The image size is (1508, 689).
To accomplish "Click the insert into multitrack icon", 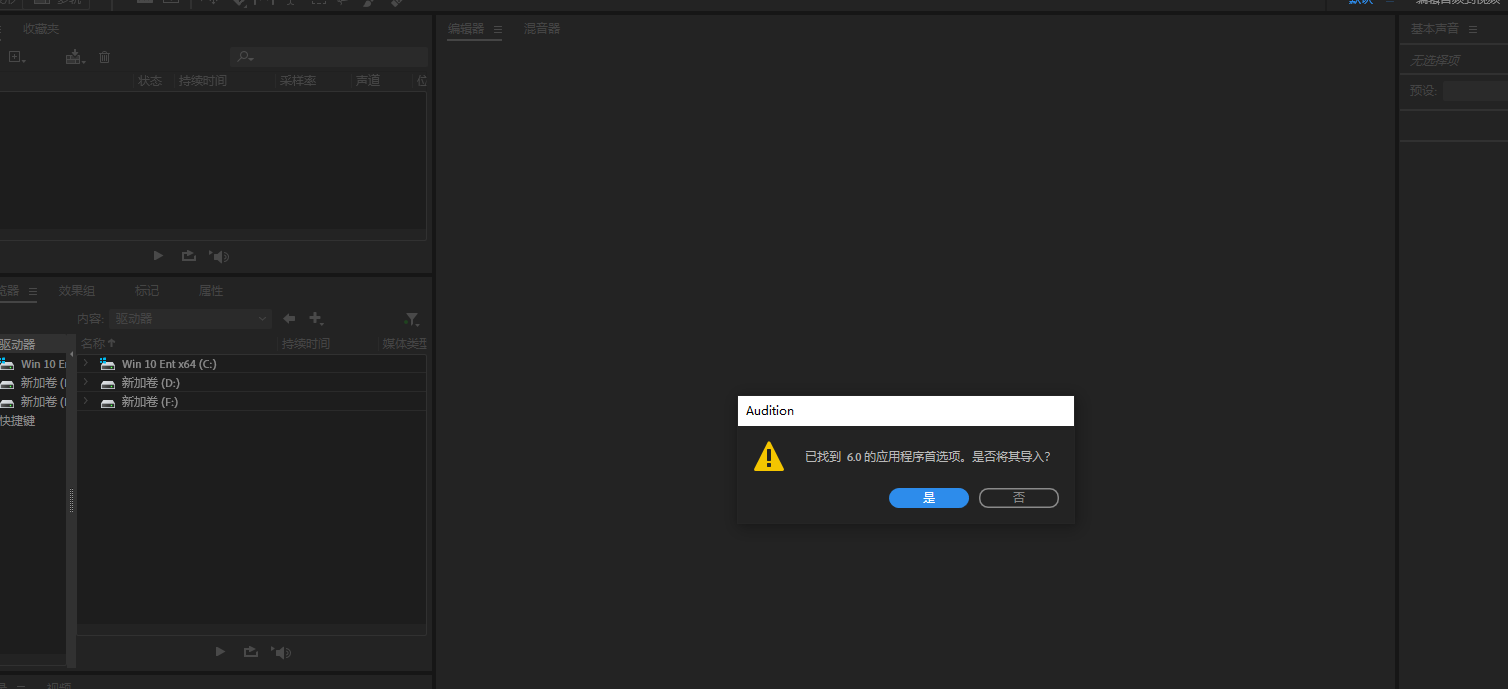I will coord(75,57).
